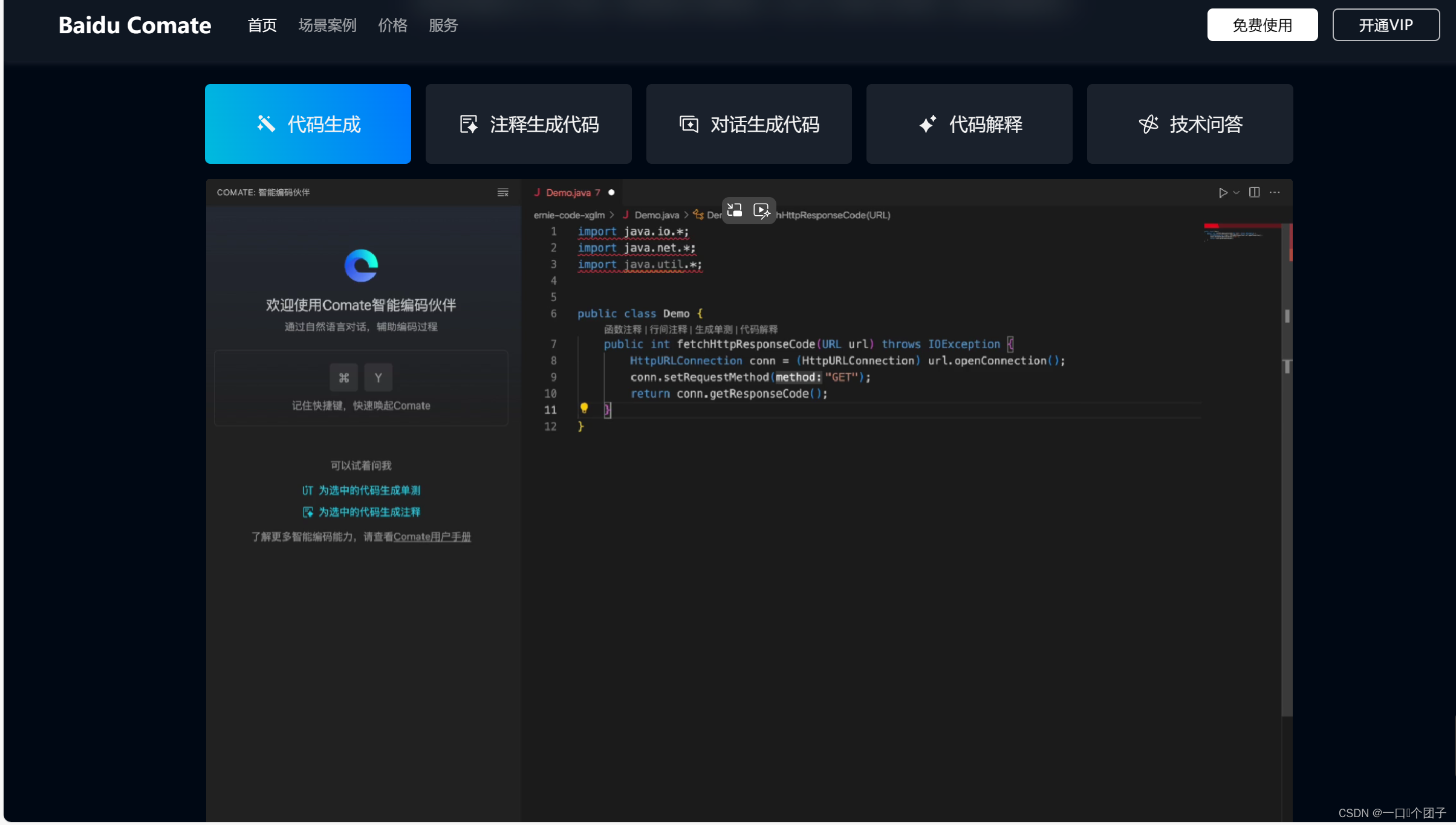Click the COMATE: 智能编码伙伴 panel title
This screenshot has width=1456, height=825.
(x=263, y=192)
